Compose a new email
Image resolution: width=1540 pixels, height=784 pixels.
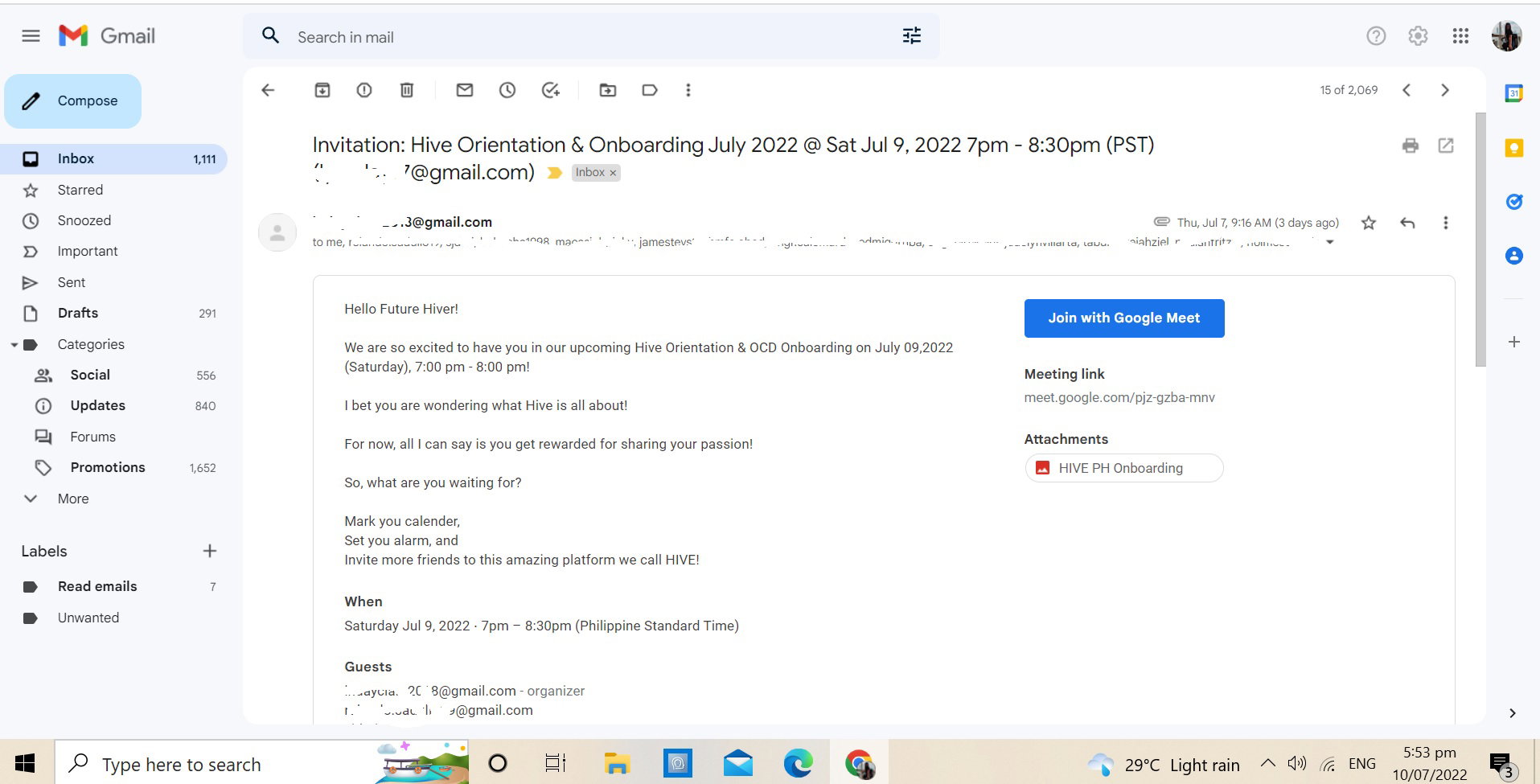point(73,101)
